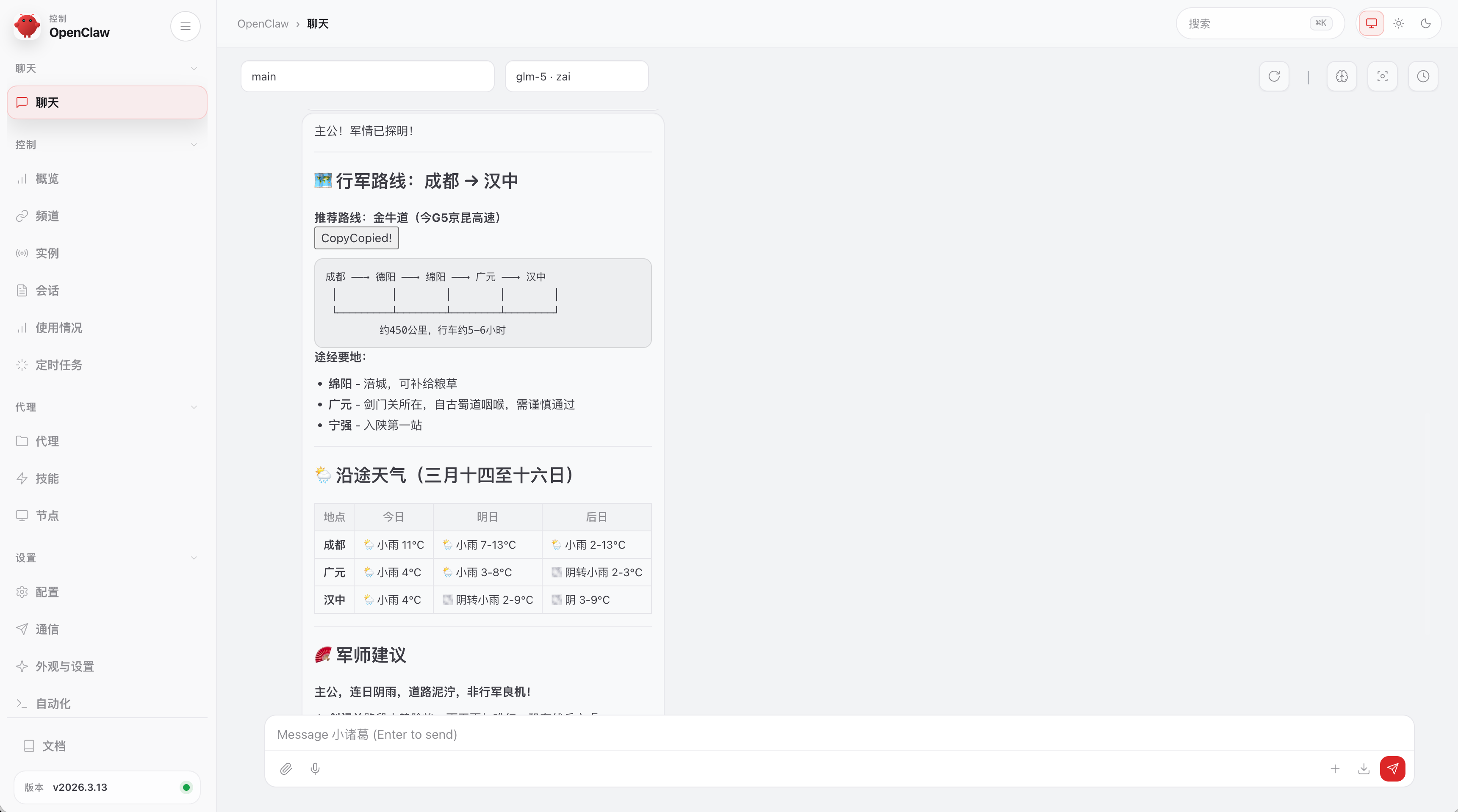The height and width of the screenshot is (812, 1458).
Task: Switch to light theme with the sun icon
Action: pos(1398,23)
